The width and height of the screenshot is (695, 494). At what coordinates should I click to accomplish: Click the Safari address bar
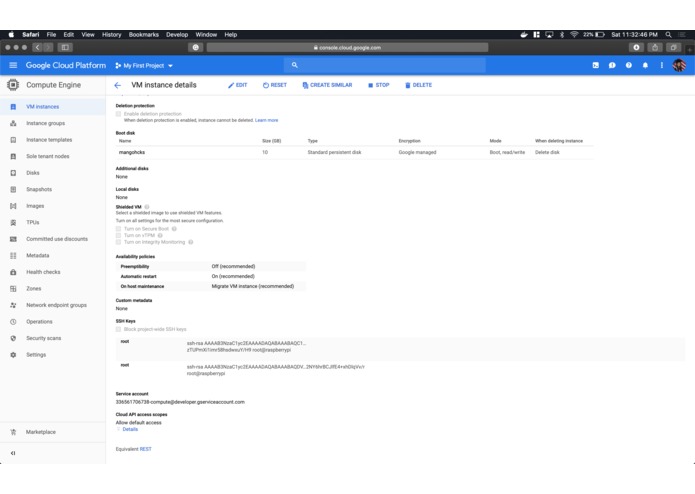coord(348,47)
